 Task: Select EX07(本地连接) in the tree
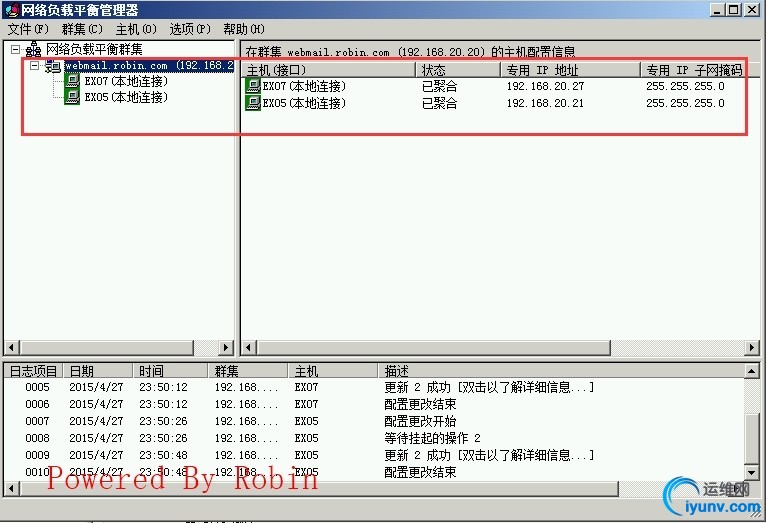pos(126,81)
